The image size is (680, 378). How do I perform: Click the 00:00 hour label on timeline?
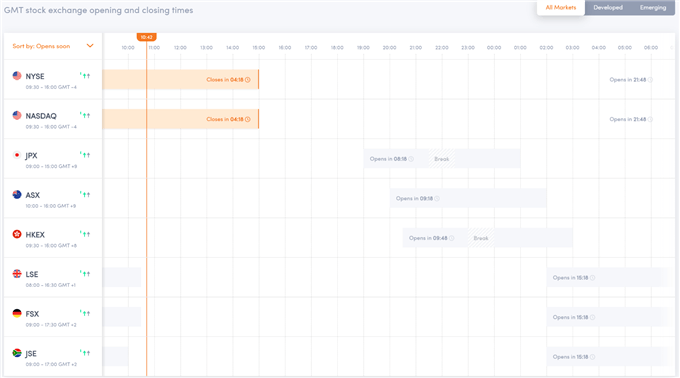494,48
